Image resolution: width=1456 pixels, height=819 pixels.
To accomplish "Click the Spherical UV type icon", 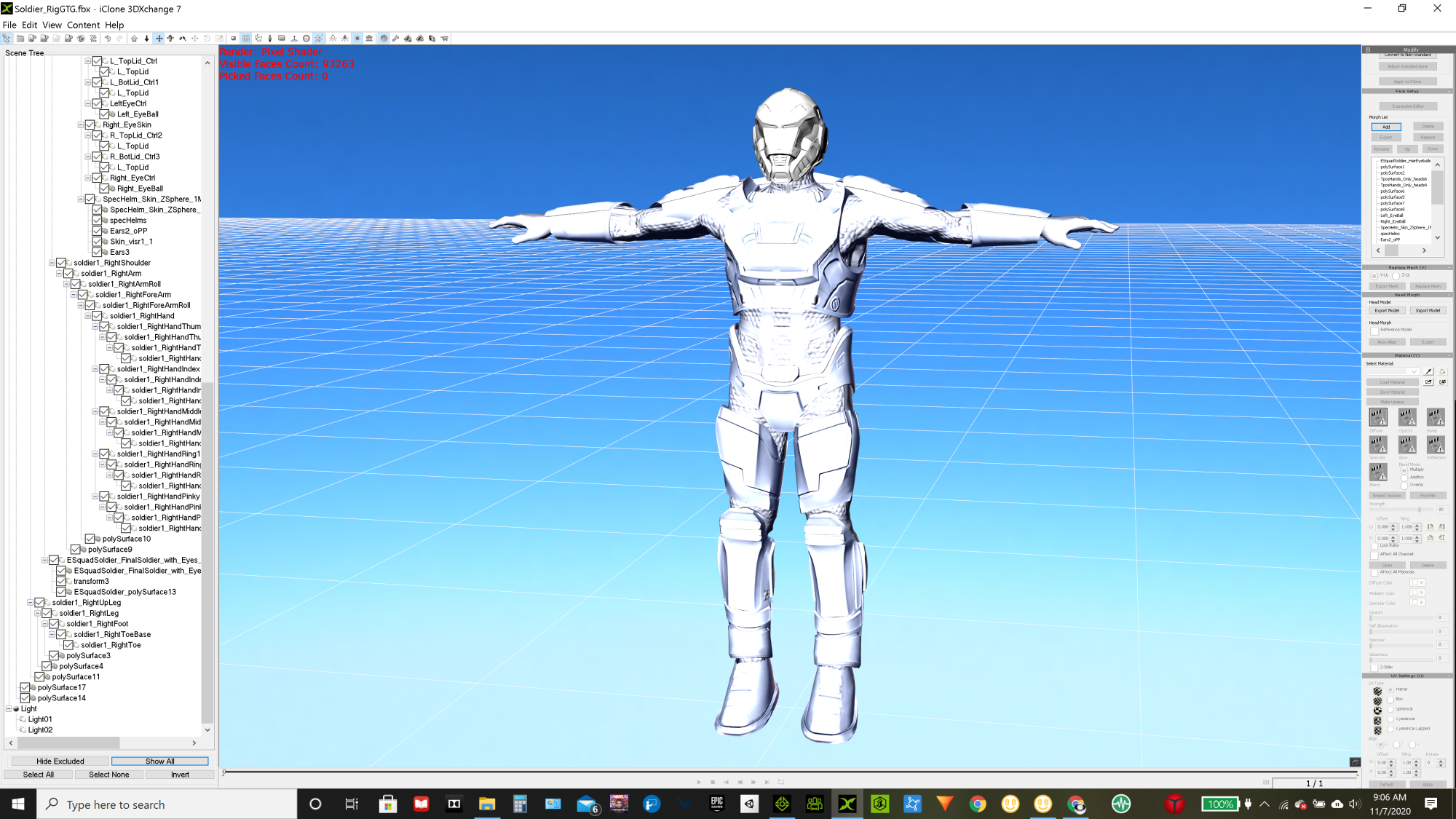I will tap(1377, 709).
